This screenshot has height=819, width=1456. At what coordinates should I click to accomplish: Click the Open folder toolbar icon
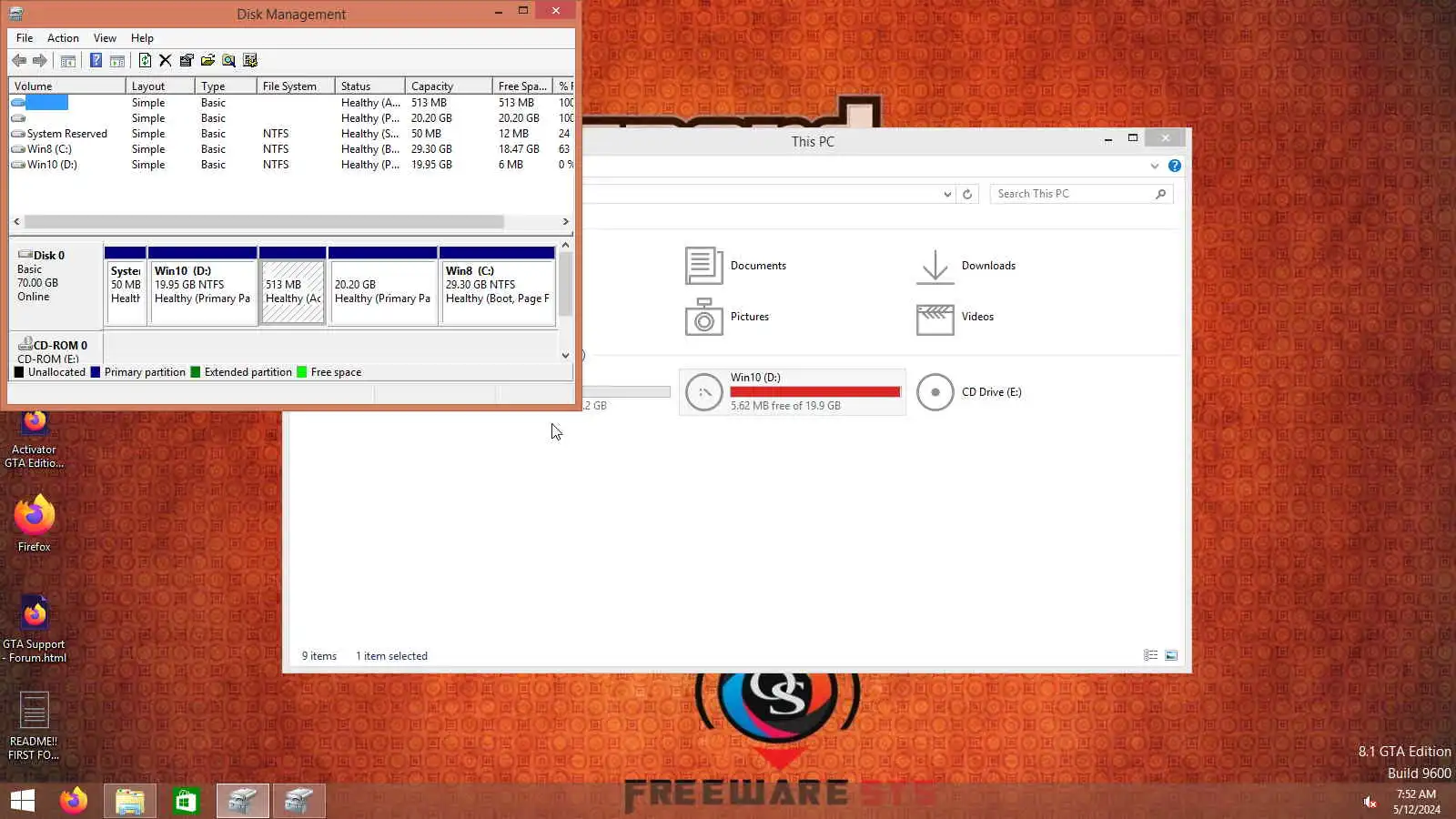tap(207, 60)
